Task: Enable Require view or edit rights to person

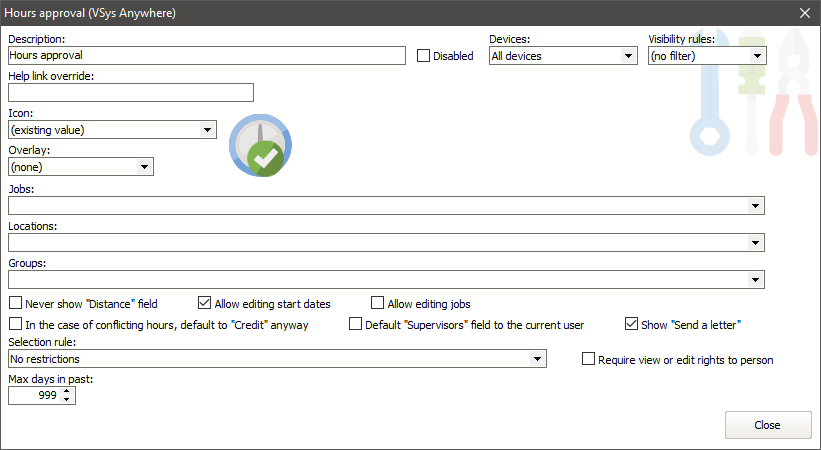Action: tap(588, 359)
